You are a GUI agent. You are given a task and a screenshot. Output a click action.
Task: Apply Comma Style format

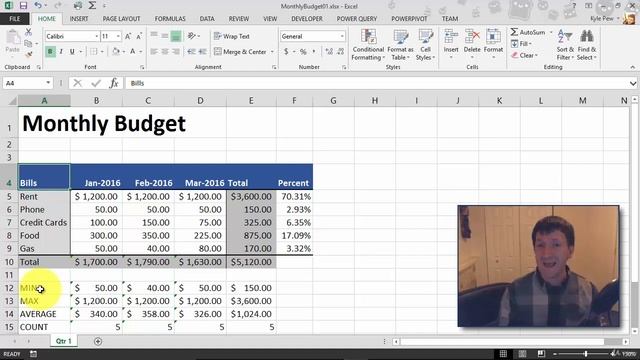[x=314, y=51]
